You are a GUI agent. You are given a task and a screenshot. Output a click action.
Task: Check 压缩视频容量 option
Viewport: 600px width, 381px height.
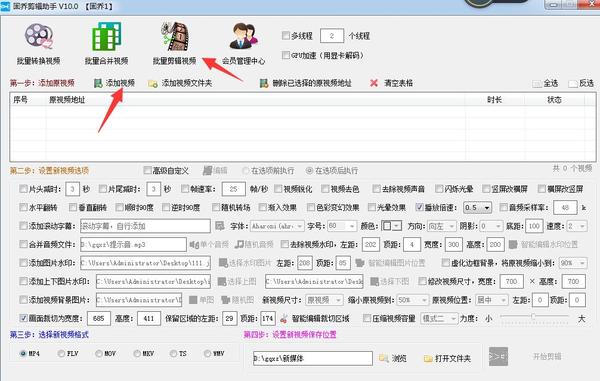click(x=367, y=318)
